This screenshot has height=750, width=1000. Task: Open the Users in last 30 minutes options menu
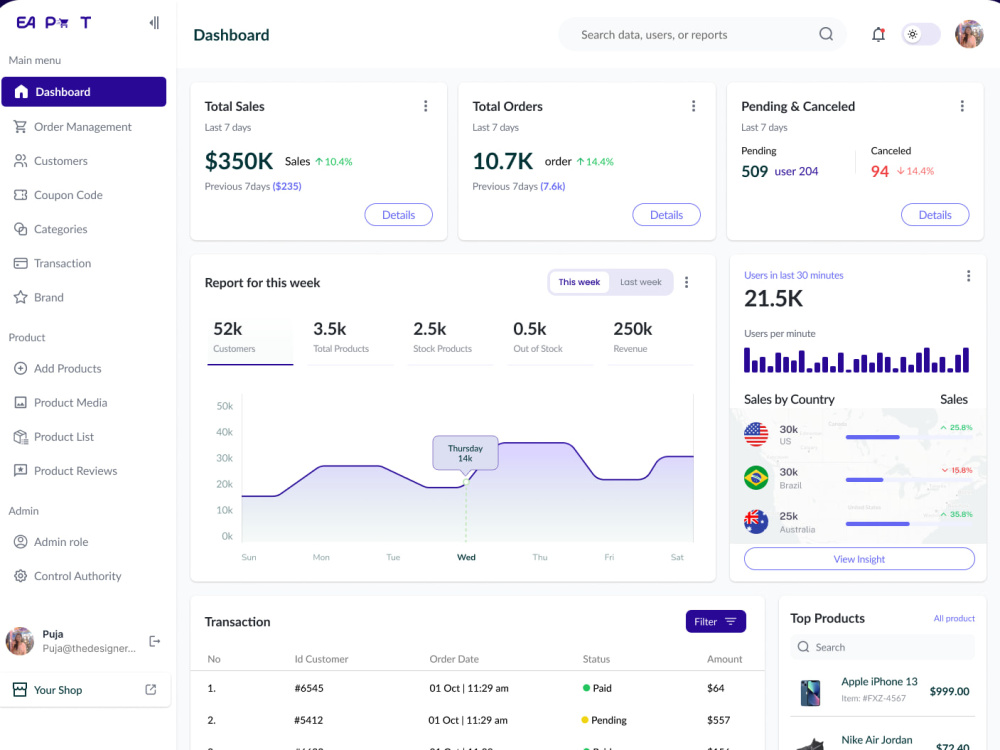[x=968, y=276]
